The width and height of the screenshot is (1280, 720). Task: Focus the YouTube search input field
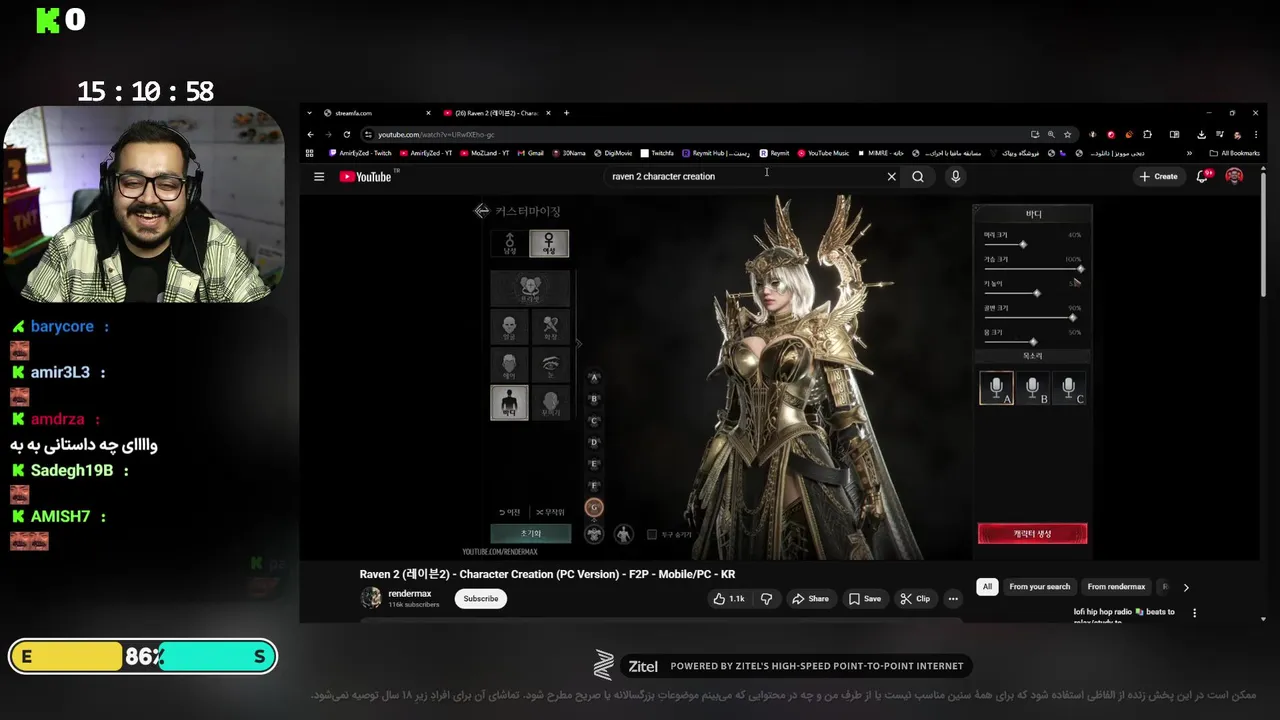coord(745,177)
